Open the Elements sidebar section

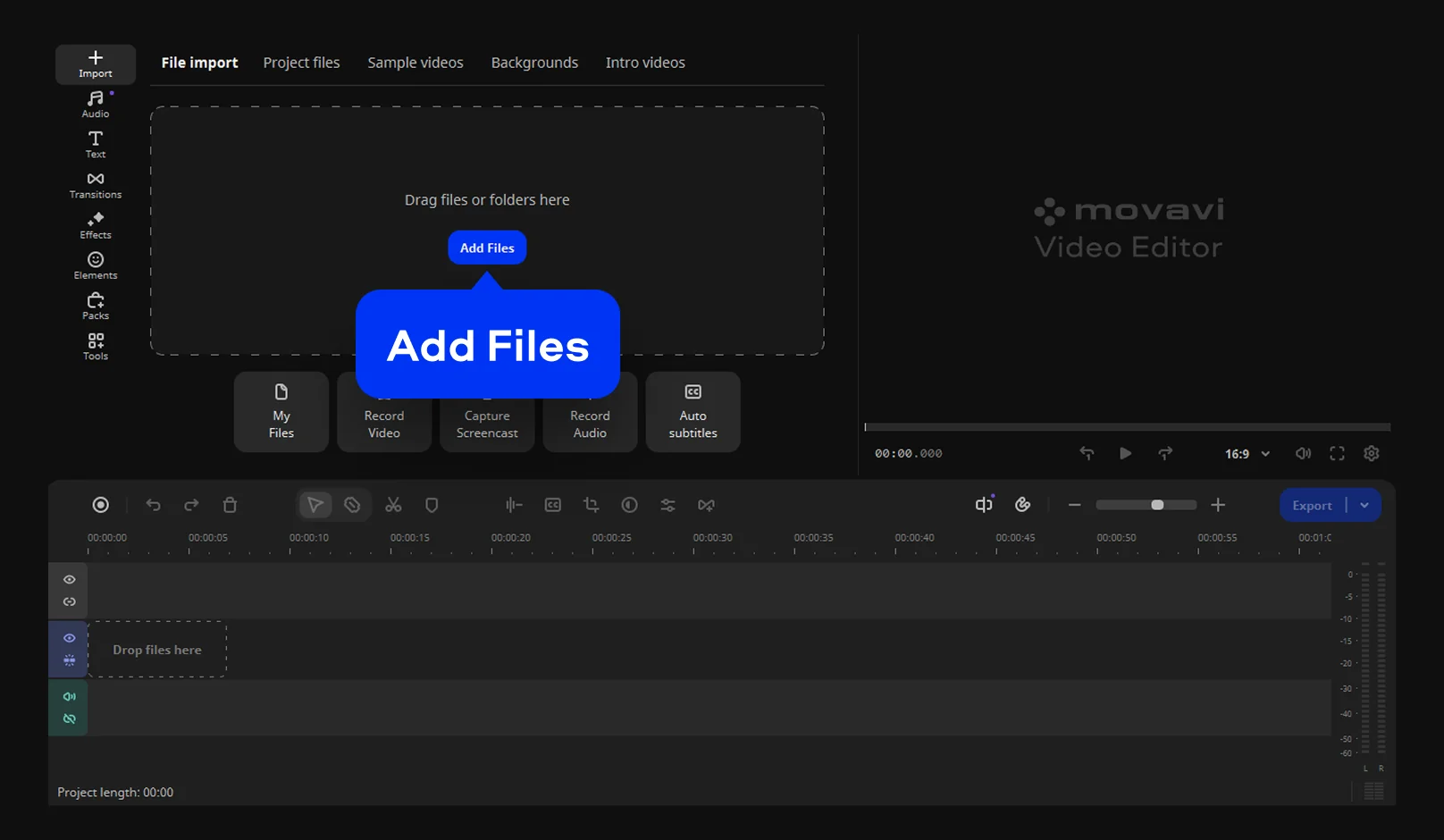point(96,265)
